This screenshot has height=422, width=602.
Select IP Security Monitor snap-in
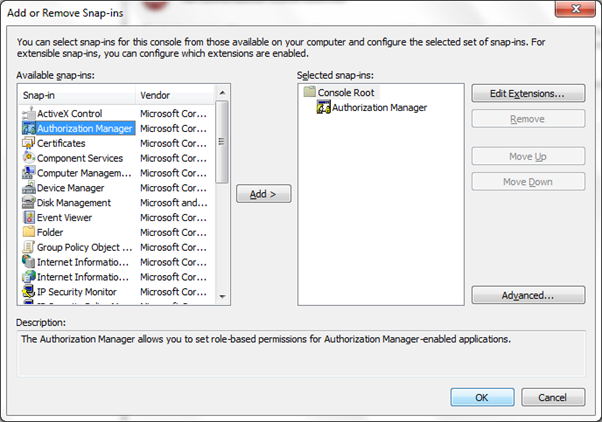pos(76,292)
